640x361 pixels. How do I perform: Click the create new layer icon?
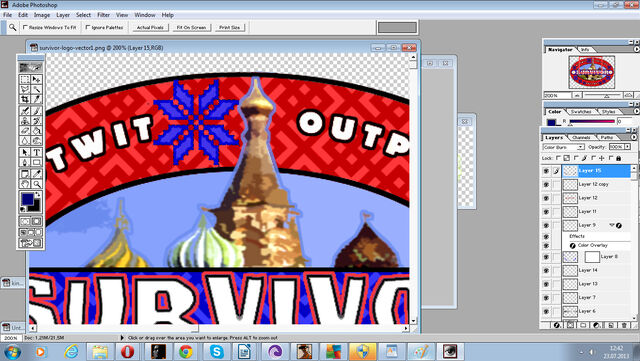(x=611, y=325)
